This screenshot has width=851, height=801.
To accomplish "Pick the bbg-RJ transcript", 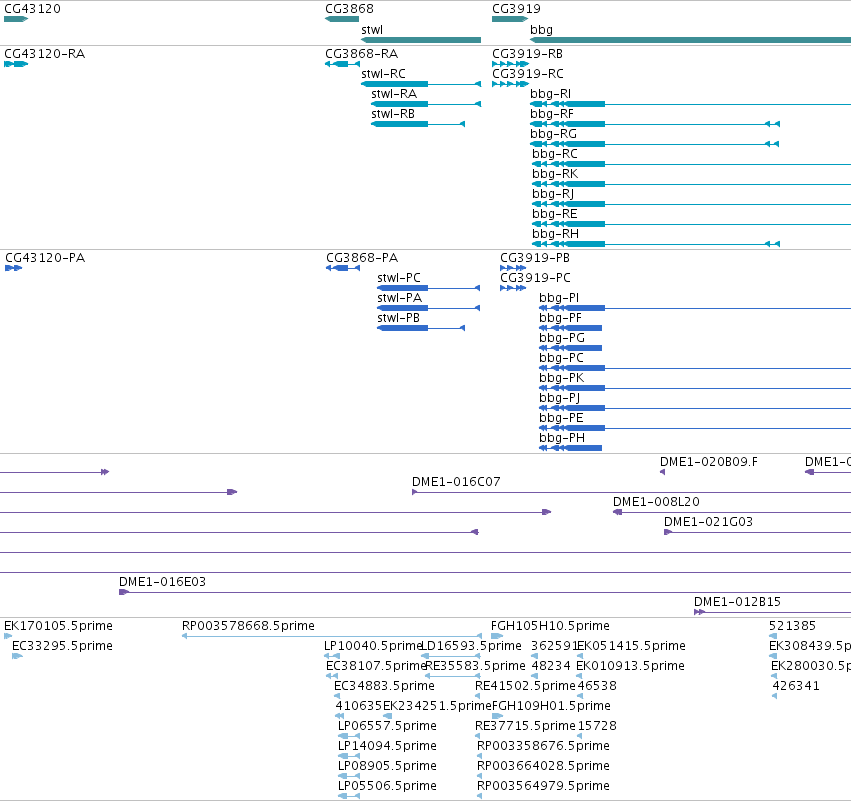I will 691,204.
